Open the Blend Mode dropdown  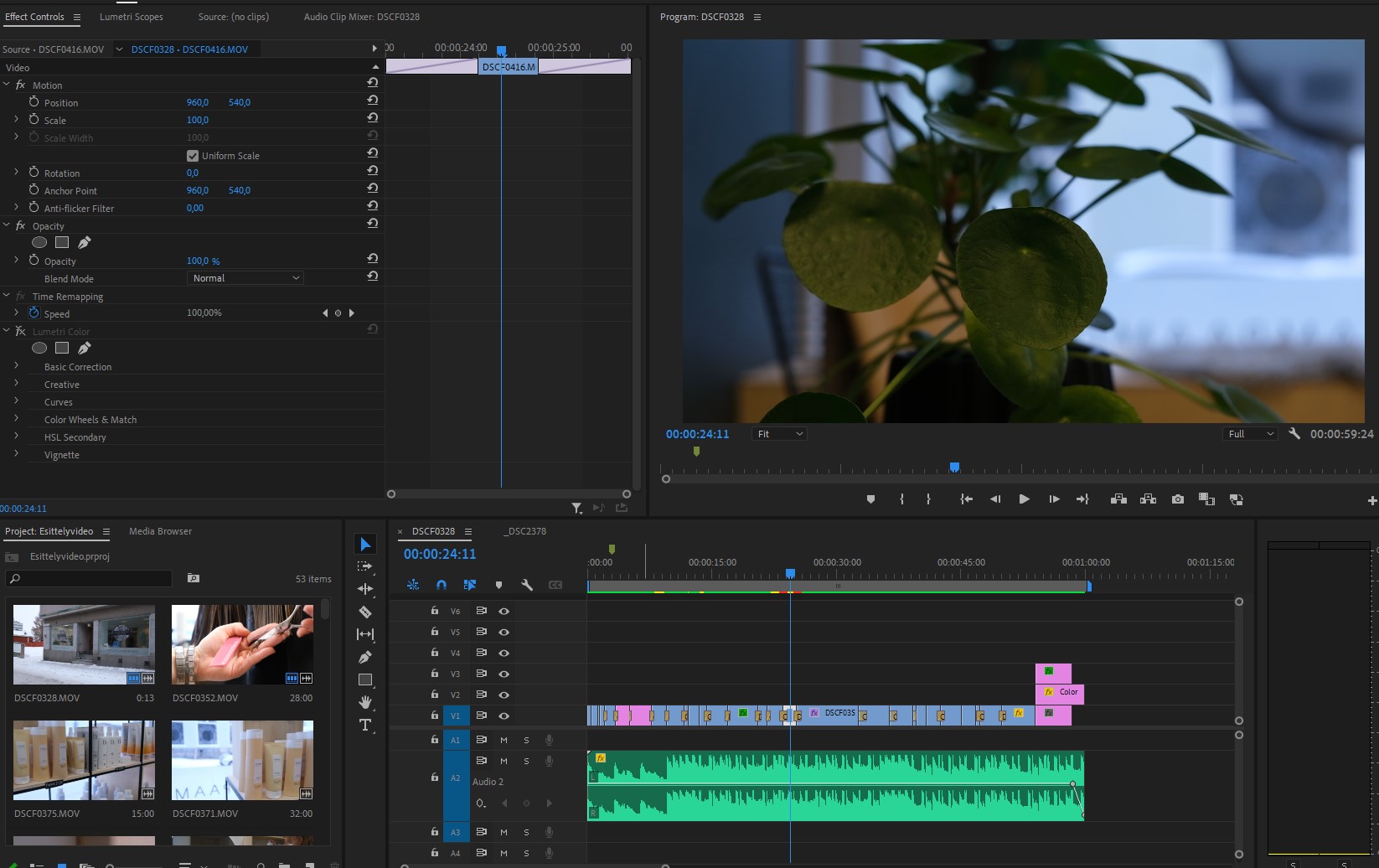tap(245, 278)
